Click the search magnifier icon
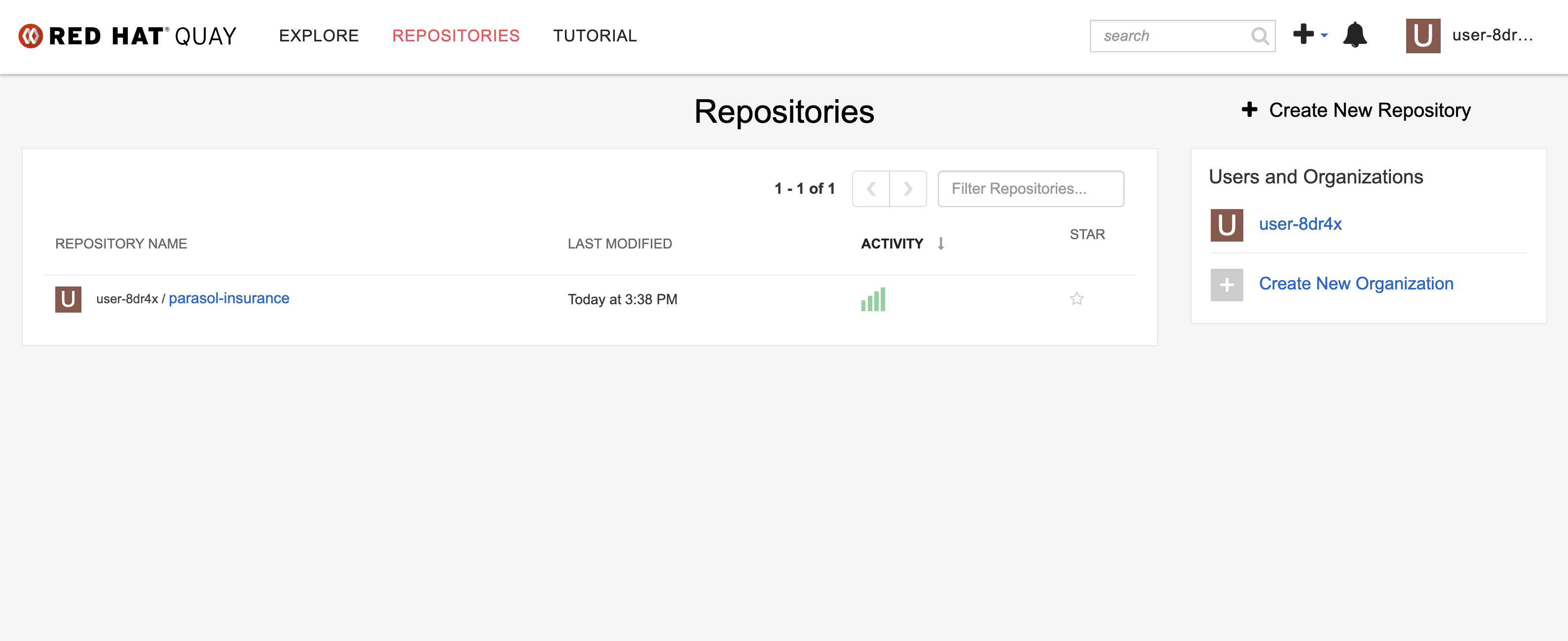 point(1260,36)
